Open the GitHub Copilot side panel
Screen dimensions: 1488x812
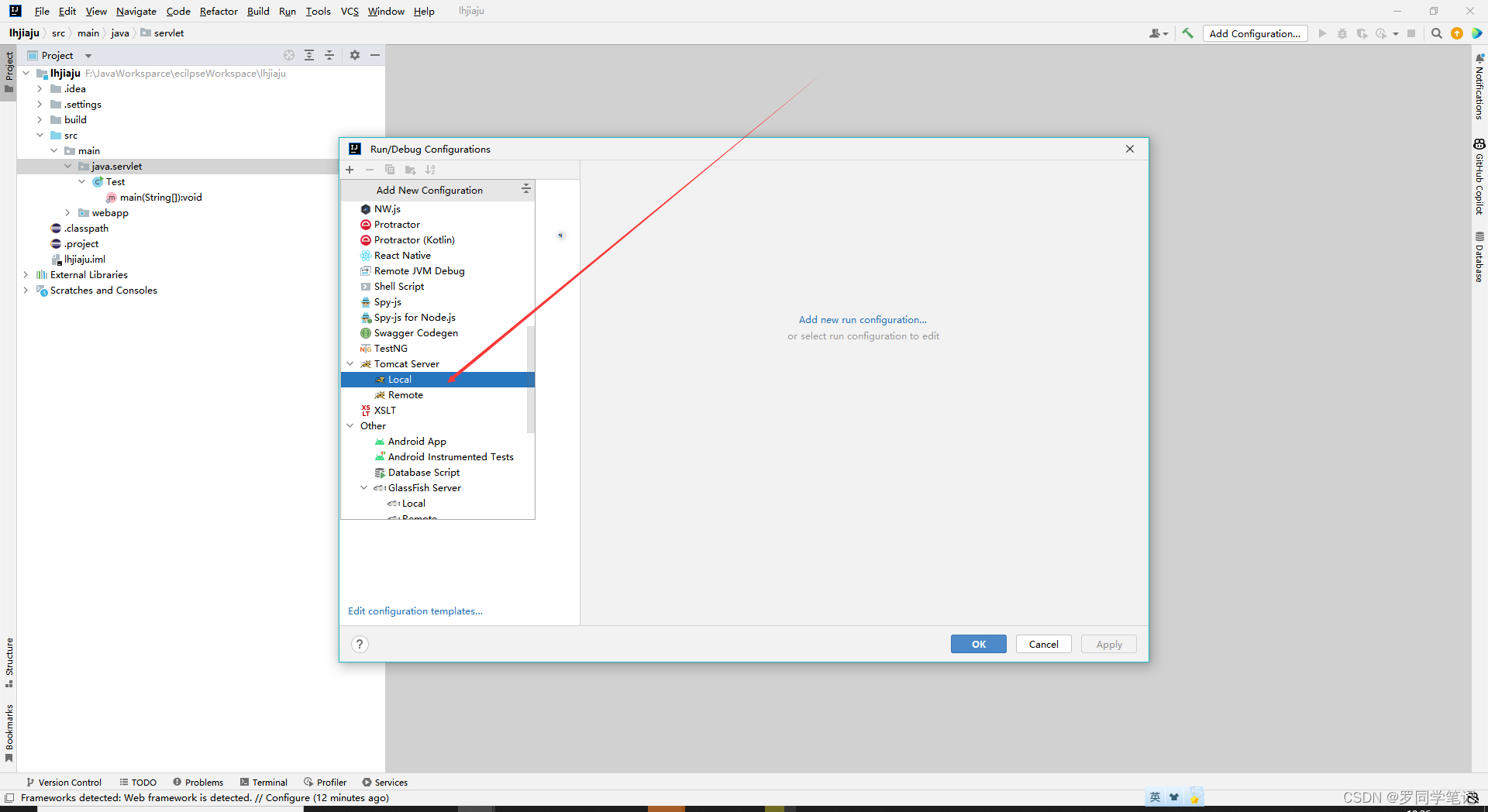tap(1479, 177)
